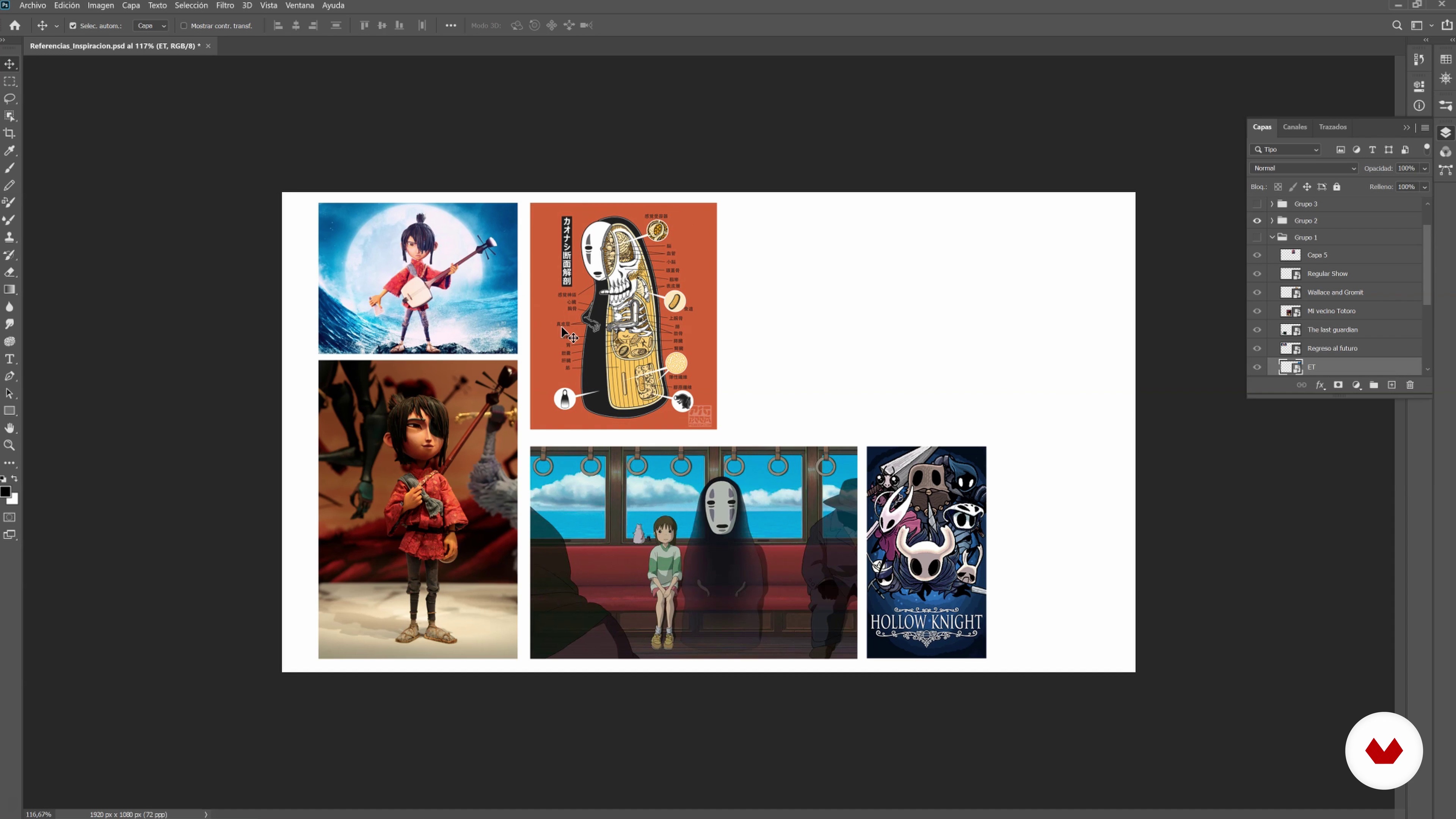Image resolution: width=1456 pixels, height=819 pixels.
Task: Open the Ventana menu
Action: 299,5
